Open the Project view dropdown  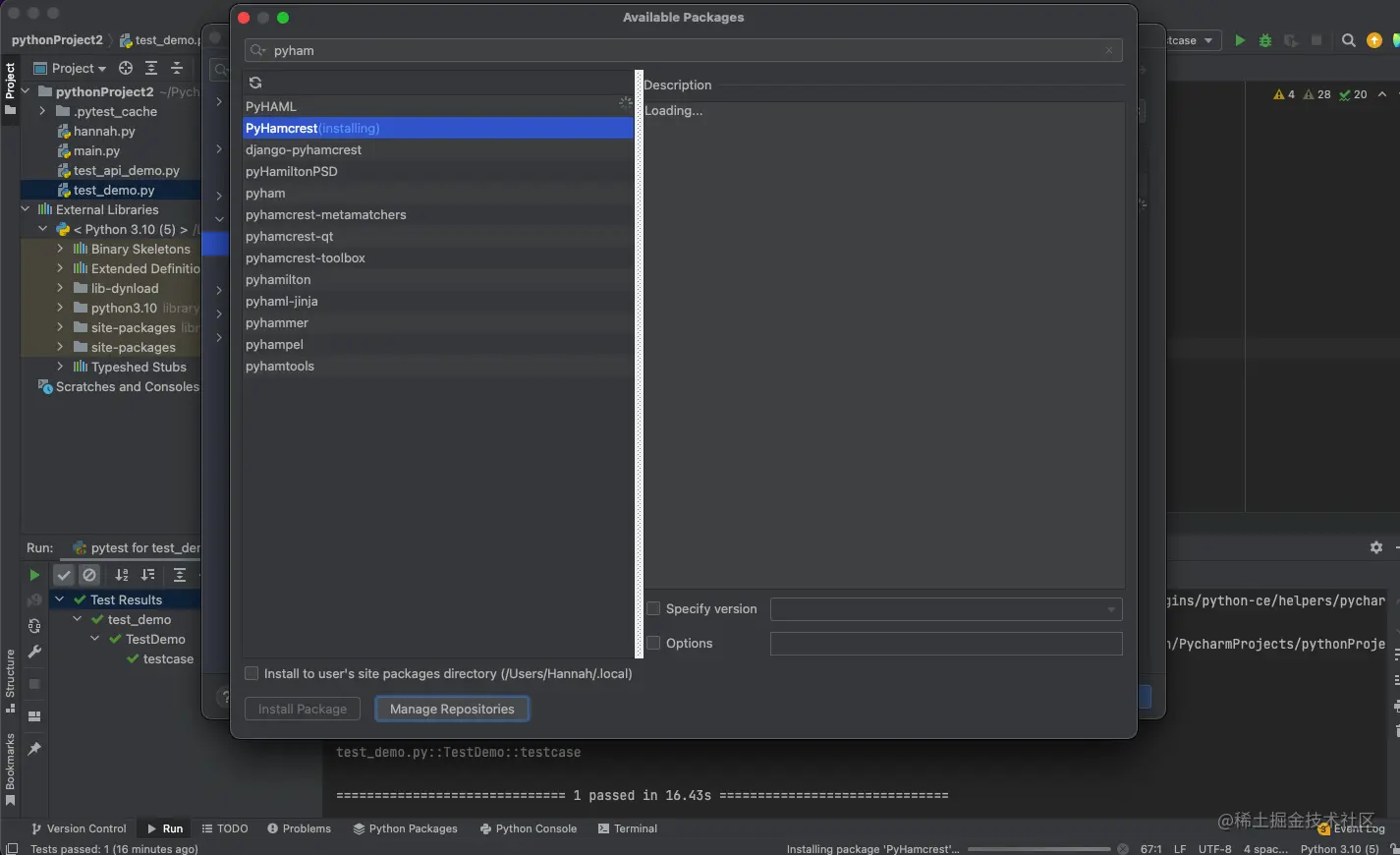(70, 68)
